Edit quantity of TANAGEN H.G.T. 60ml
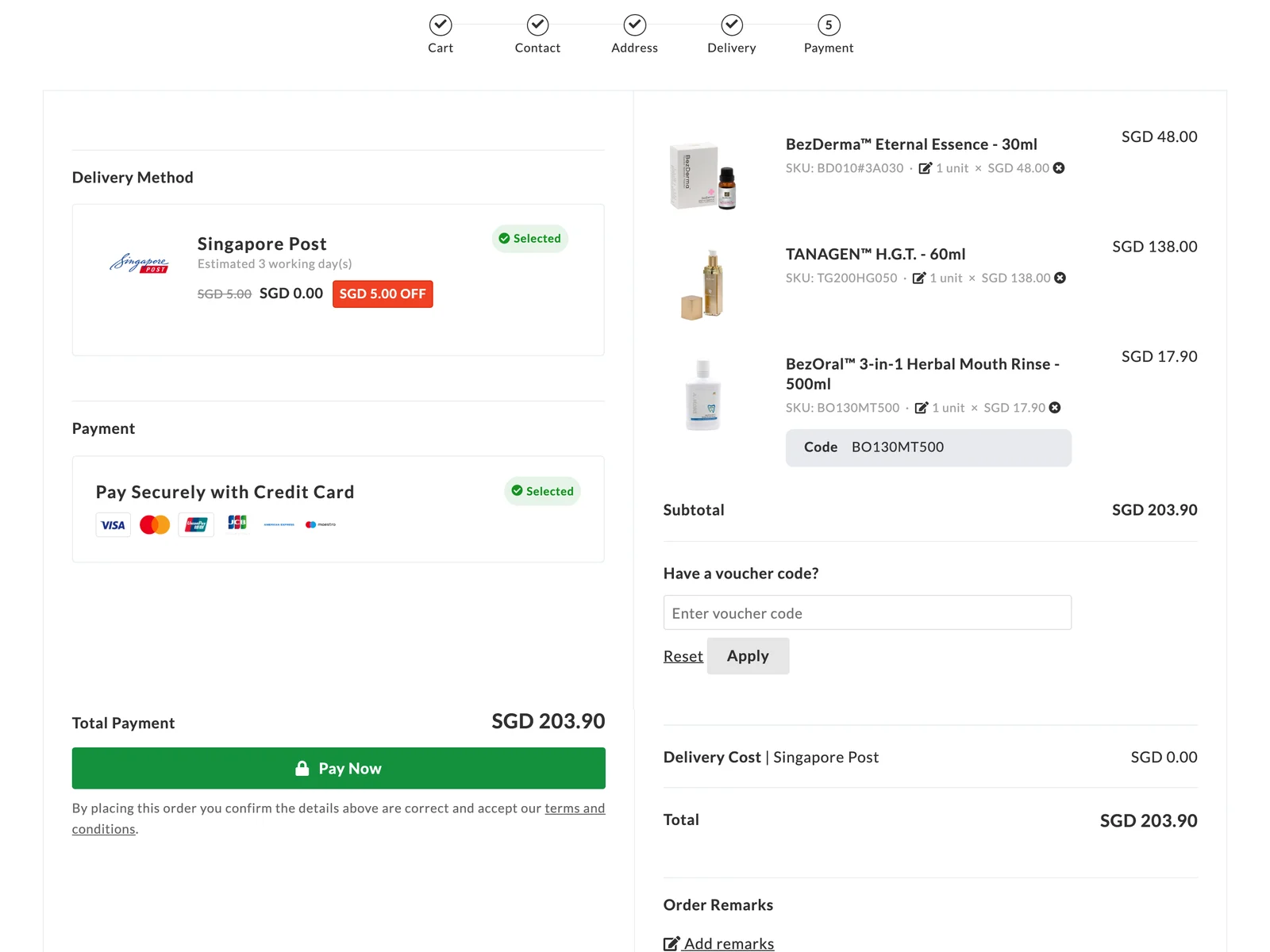The width and height of the screenshot is (1270, 952). pyautogui.click(x=919, y=278)
